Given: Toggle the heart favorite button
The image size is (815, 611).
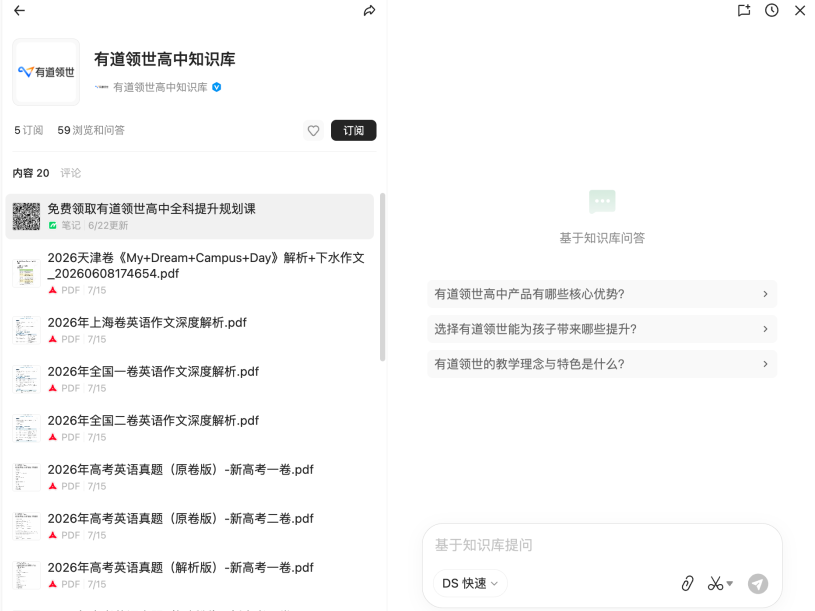Looking at the screenshot, I should coord(313,130).
